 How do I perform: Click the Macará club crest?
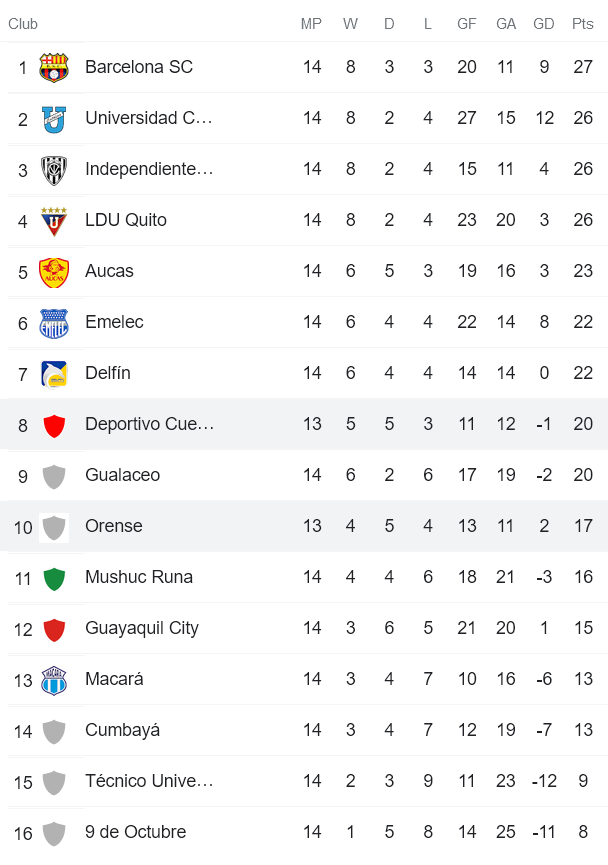54,680
